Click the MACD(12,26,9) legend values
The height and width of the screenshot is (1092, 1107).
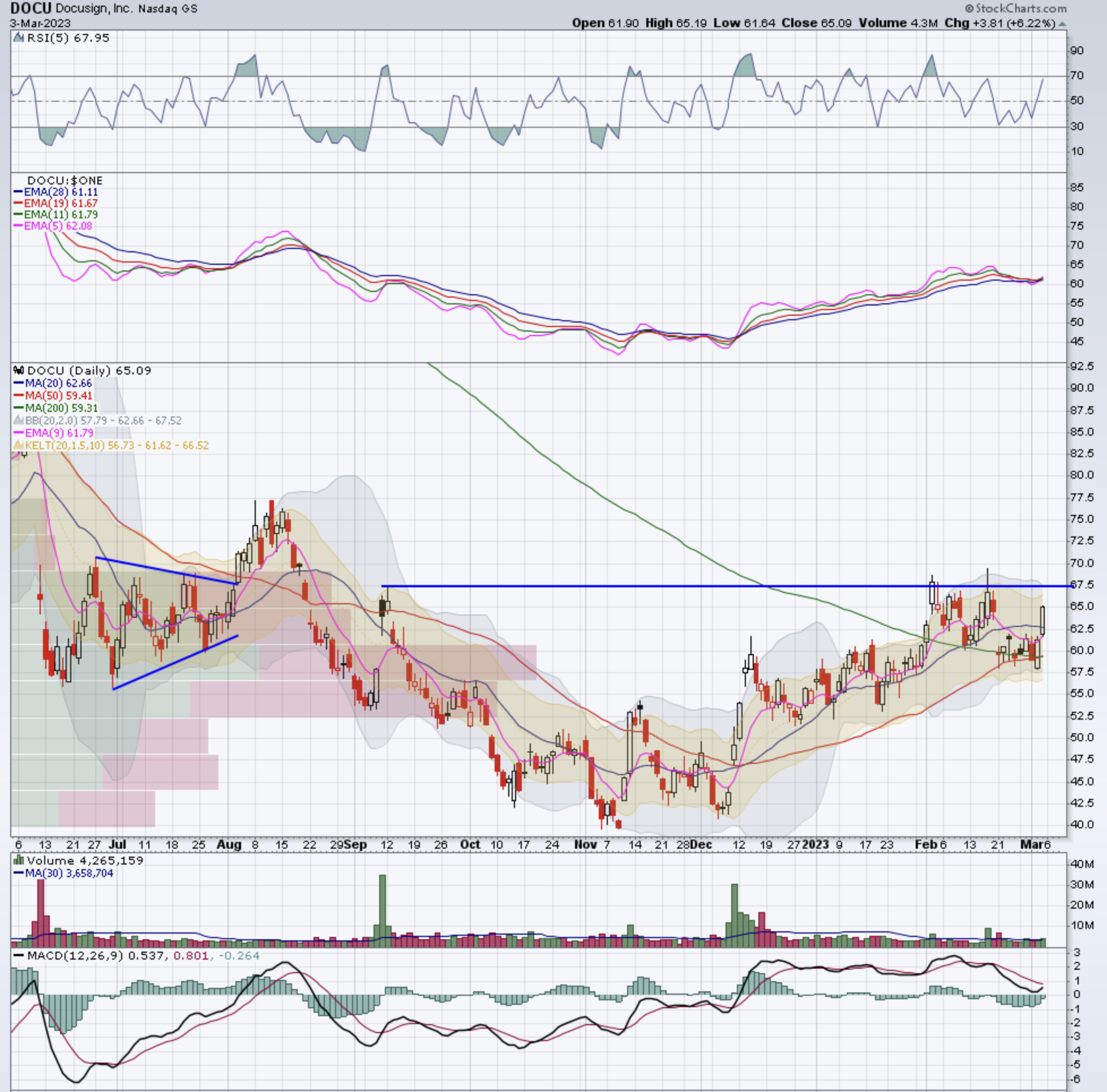[x=143, y=956]
